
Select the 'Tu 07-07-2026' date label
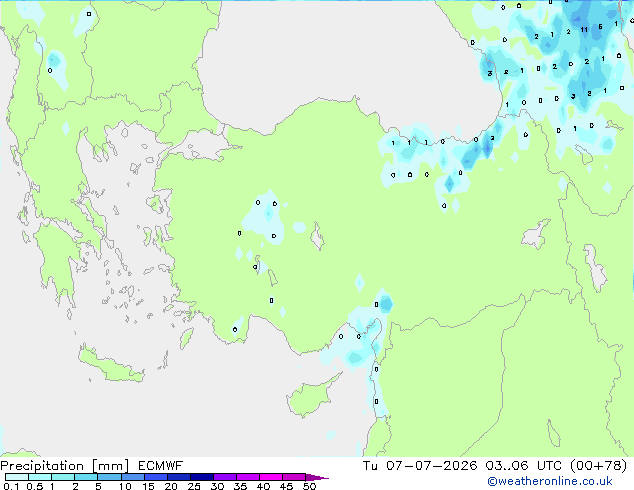[420, 466]
